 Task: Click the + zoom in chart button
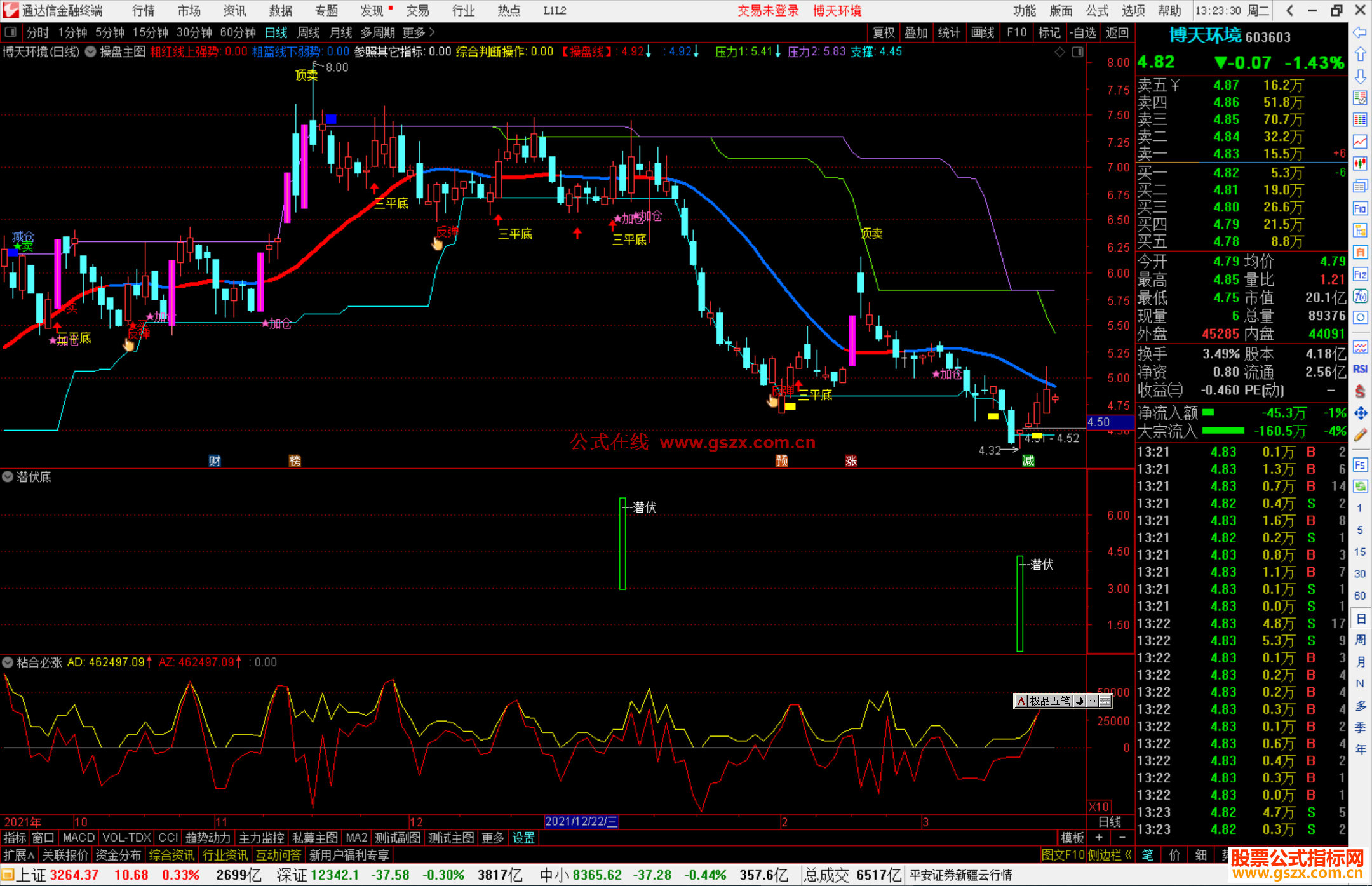coord(1099,838)
